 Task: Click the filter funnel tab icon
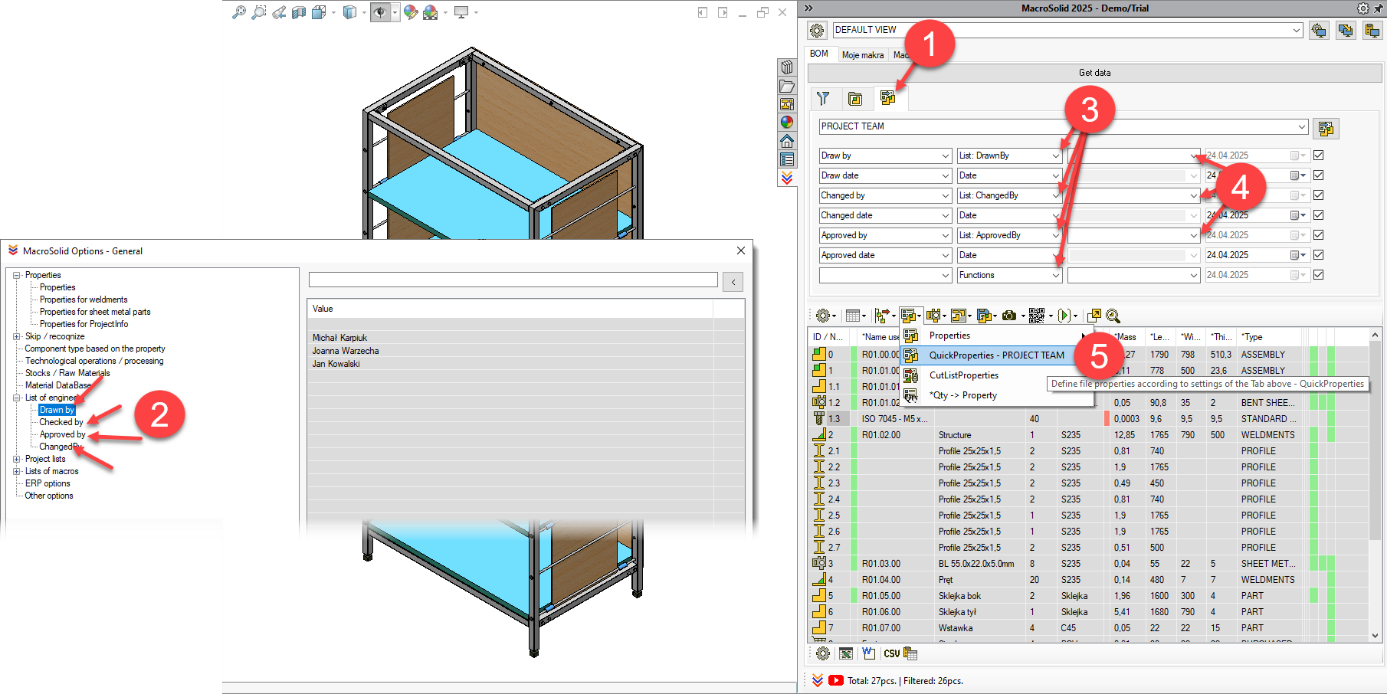[x=823, y=98]
